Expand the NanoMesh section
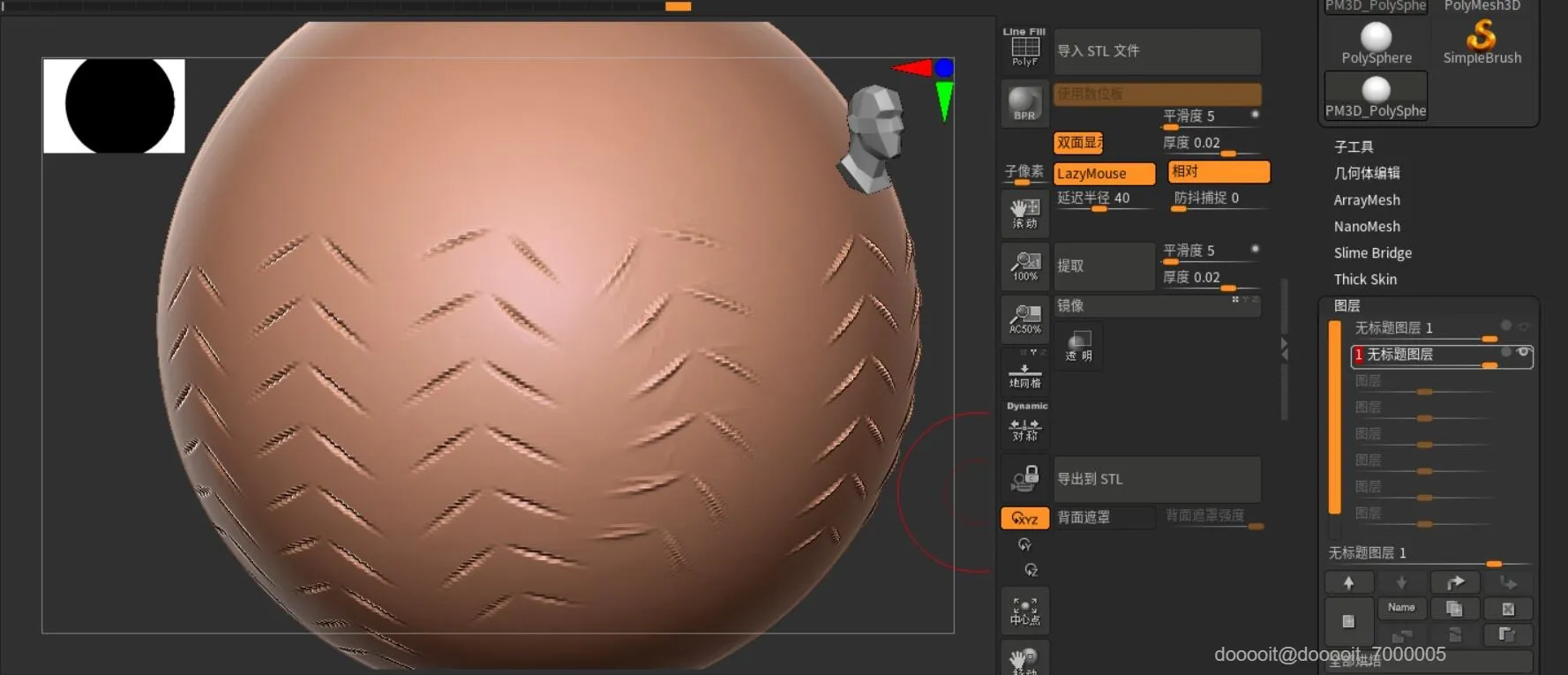This screenshot has width=1568, height=675. 1367,227
